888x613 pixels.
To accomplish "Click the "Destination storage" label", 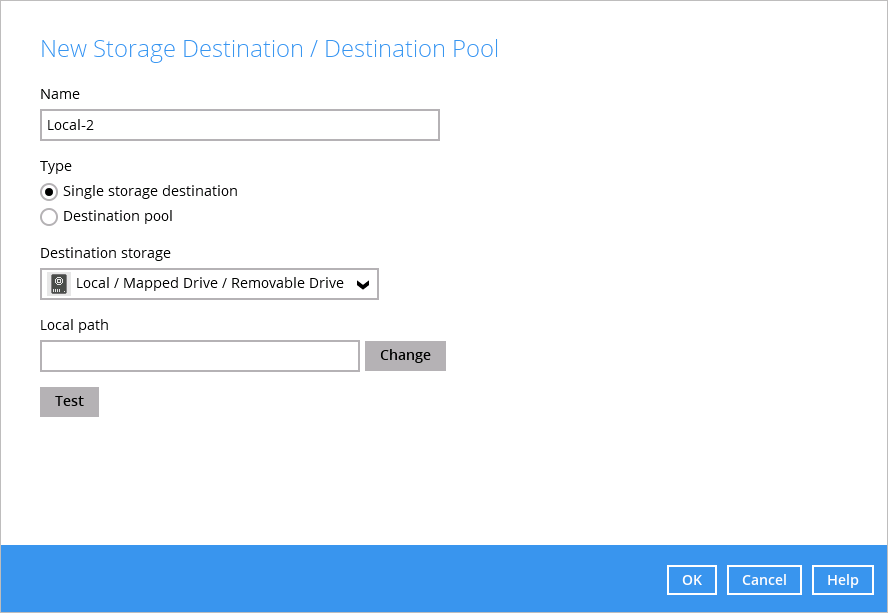I will coord(105,253).
